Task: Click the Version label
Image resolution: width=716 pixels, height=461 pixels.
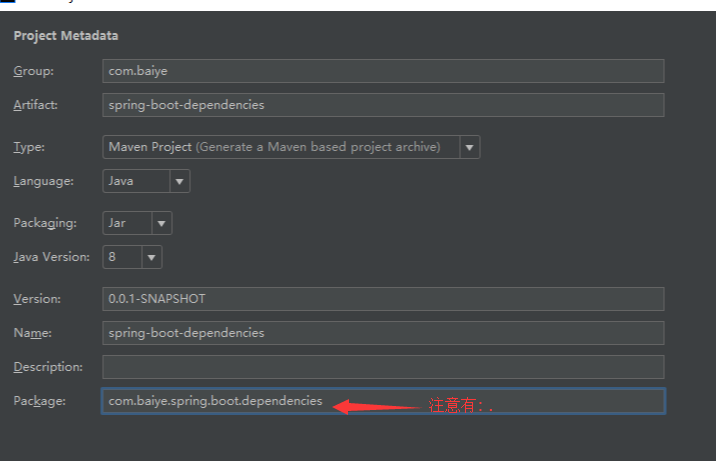Action: (x=37, y=299)
